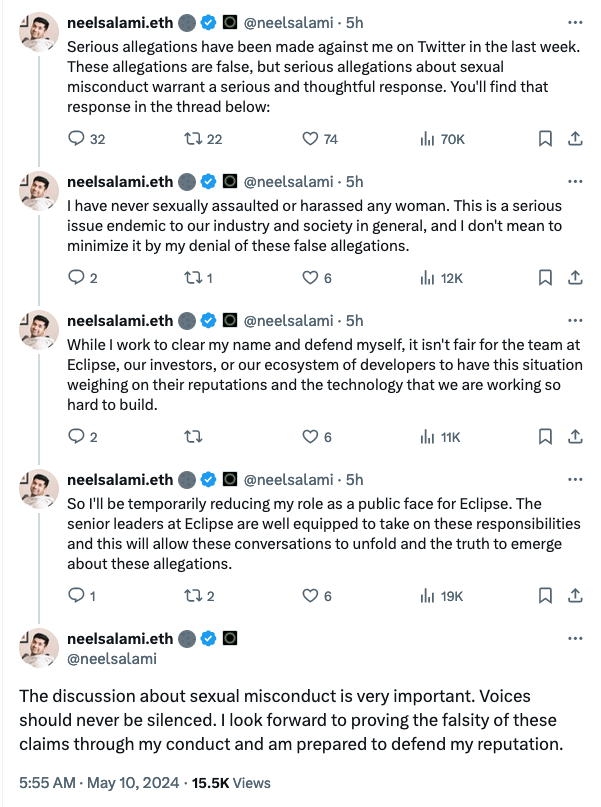
Task: Click the neelsalami.eth name on the first tweet
Action: 119,23
